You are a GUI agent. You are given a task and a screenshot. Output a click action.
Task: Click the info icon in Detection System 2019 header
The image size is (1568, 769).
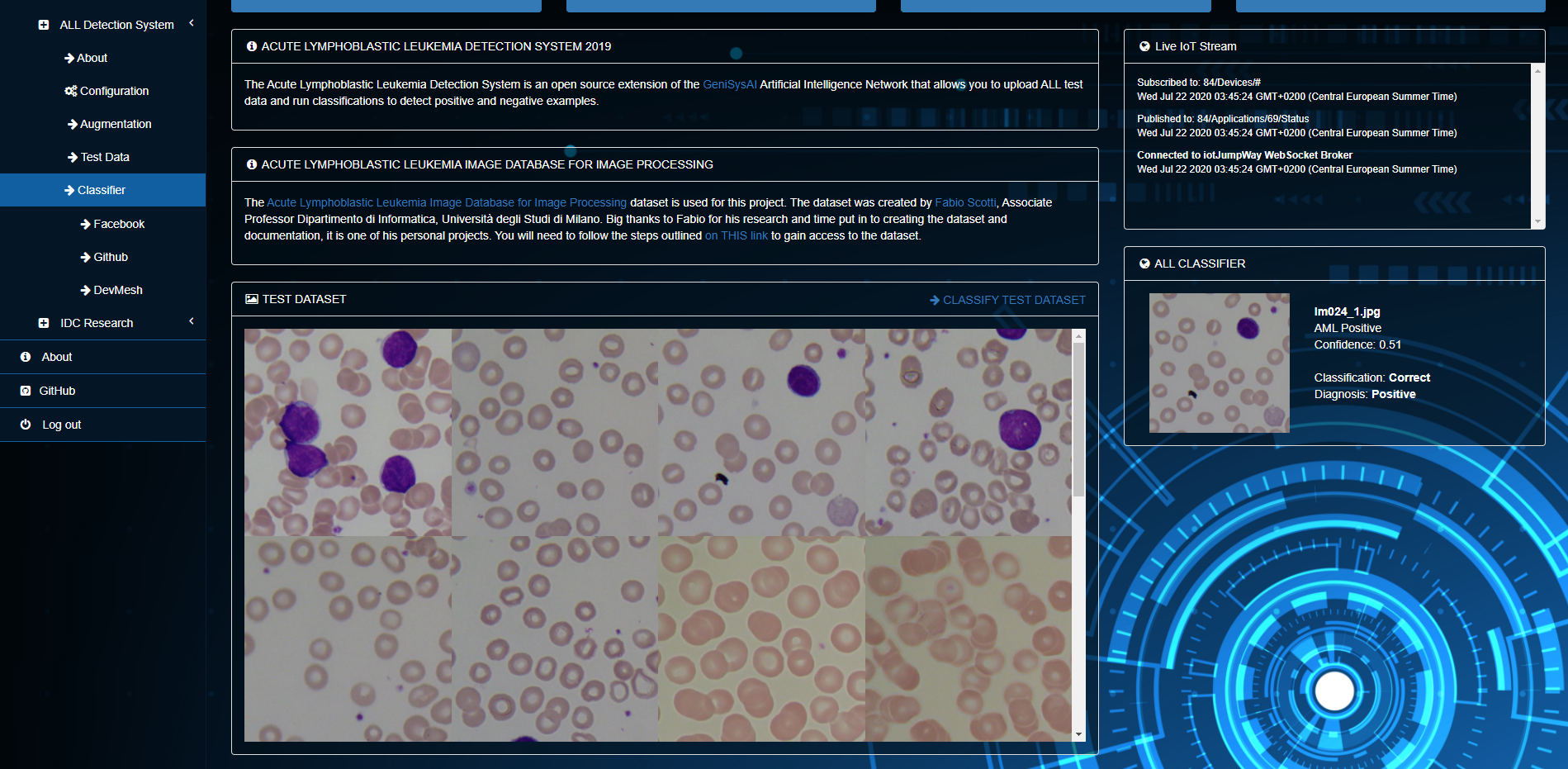[x=252, y=46]
